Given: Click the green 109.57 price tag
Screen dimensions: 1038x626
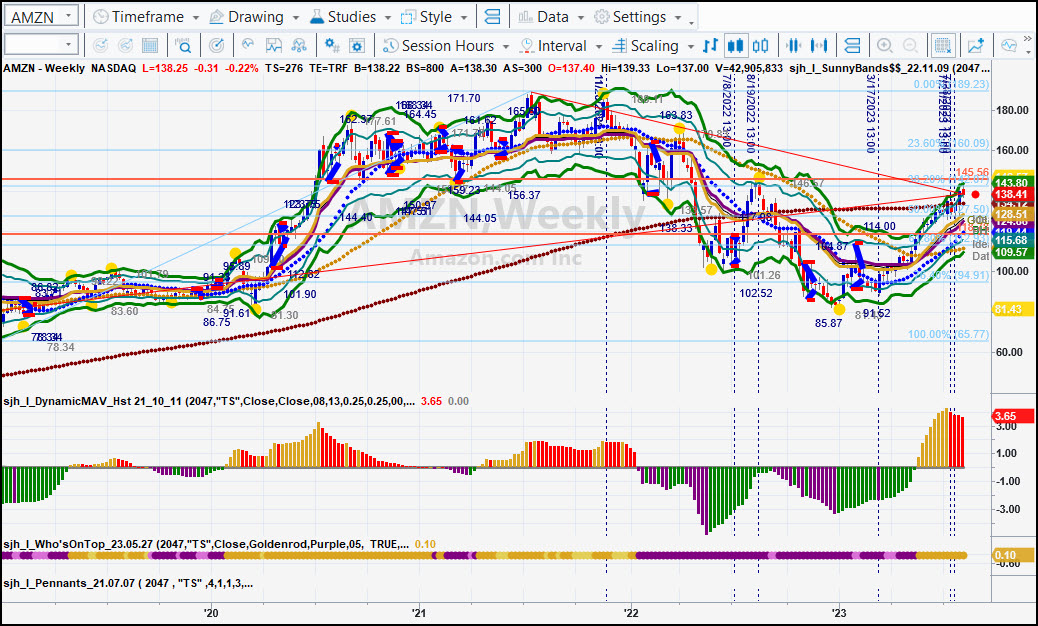Looking at the screenshot, I should (1012, 252).
